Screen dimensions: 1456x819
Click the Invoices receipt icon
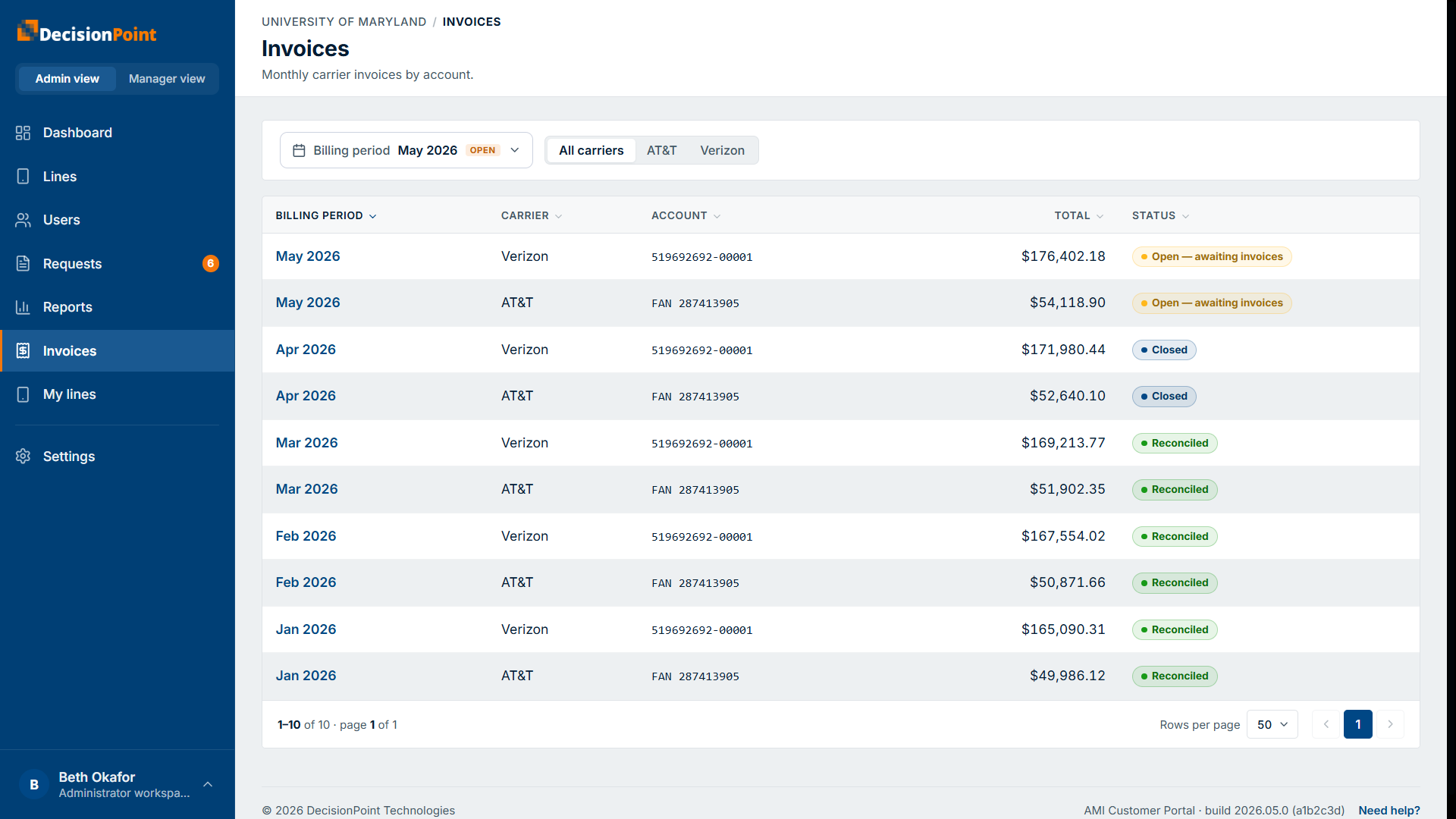pyautogui.click(x=23, y=351)
